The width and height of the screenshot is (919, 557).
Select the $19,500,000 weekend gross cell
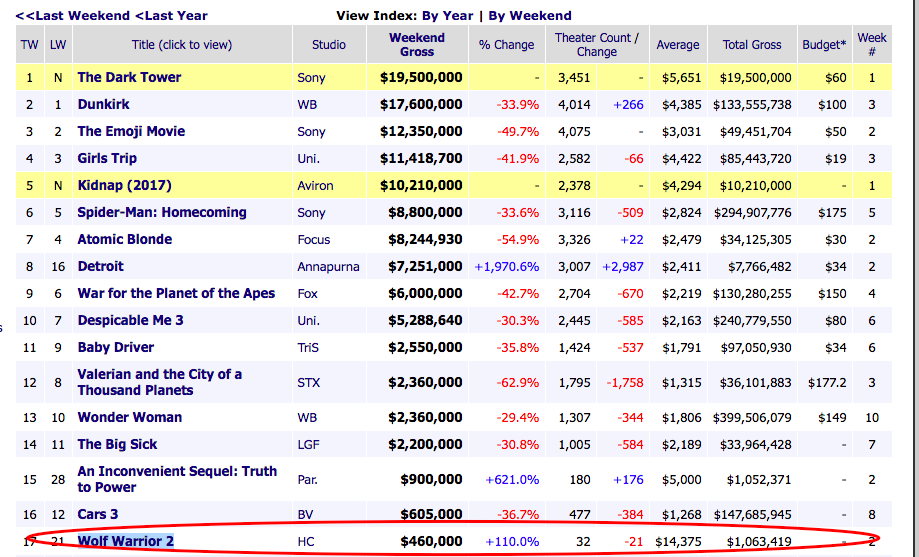(421, 77)
